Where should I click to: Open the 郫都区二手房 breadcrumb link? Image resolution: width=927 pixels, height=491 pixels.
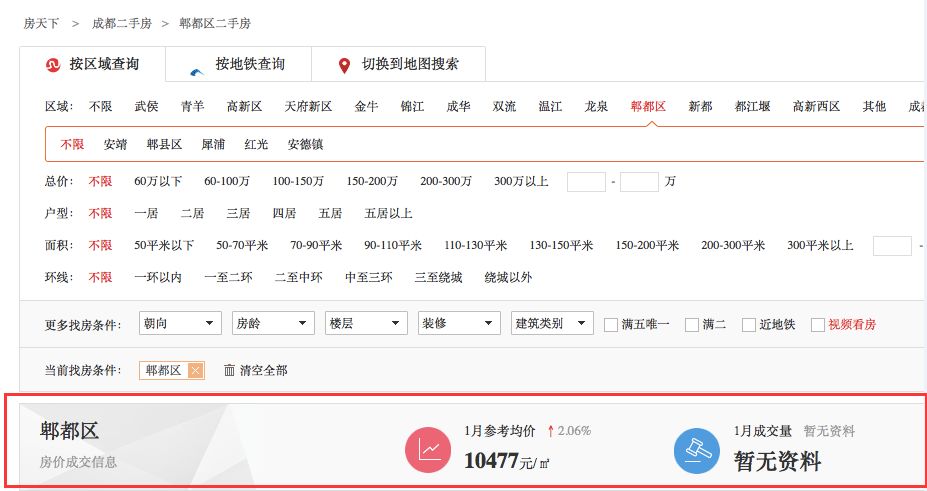pyautogui.click(x=215, y=24)
